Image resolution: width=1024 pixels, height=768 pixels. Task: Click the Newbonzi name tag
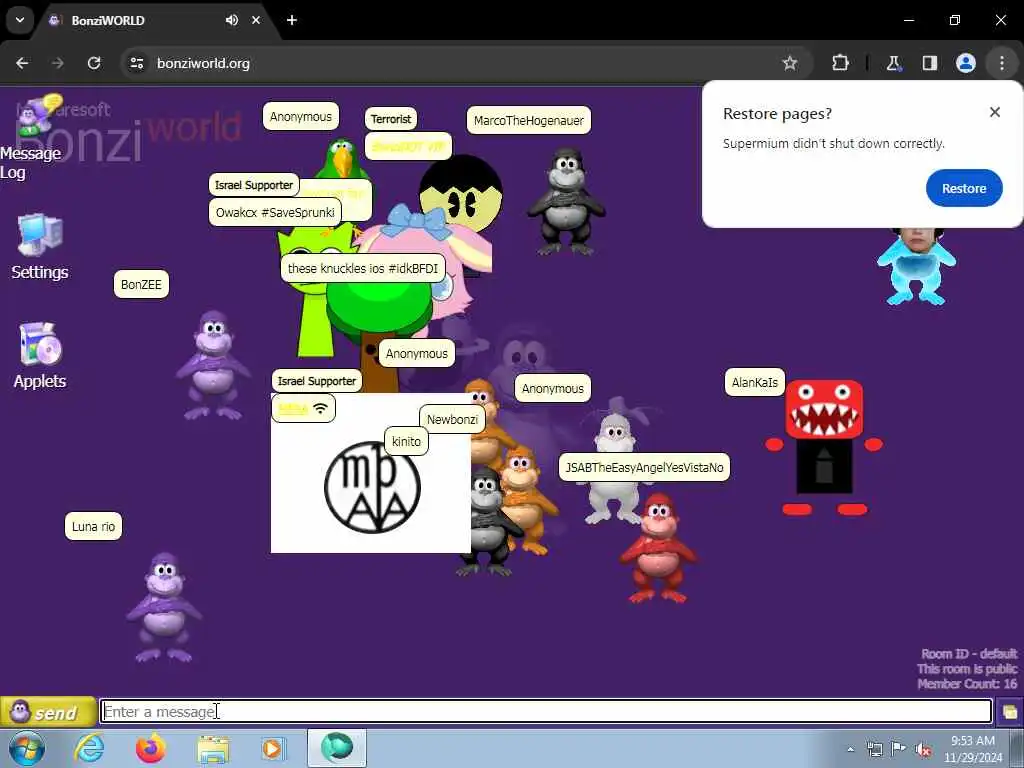click(x=453, y=419)
